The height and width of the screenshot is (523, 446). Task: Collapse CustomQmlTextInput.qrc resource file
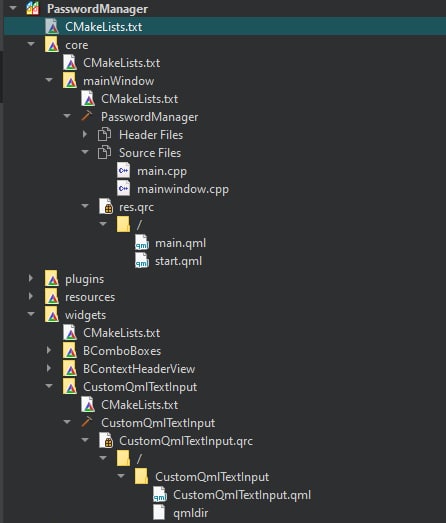(85, 440)
